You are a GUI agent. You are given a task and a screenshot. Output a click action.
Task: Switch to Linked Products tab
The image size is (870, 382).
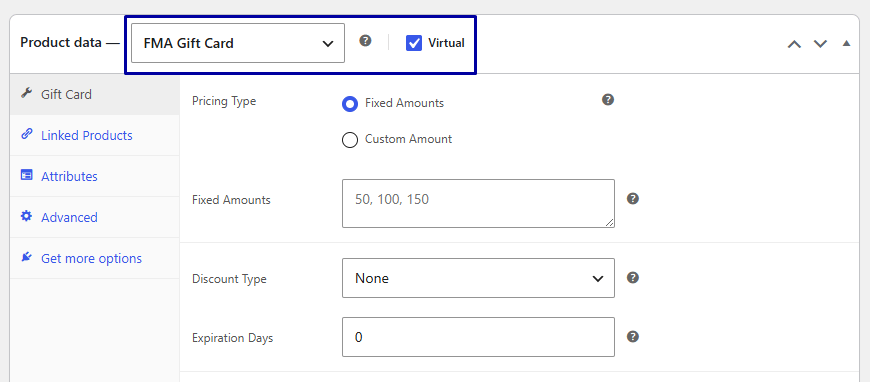tap(94, 135)
